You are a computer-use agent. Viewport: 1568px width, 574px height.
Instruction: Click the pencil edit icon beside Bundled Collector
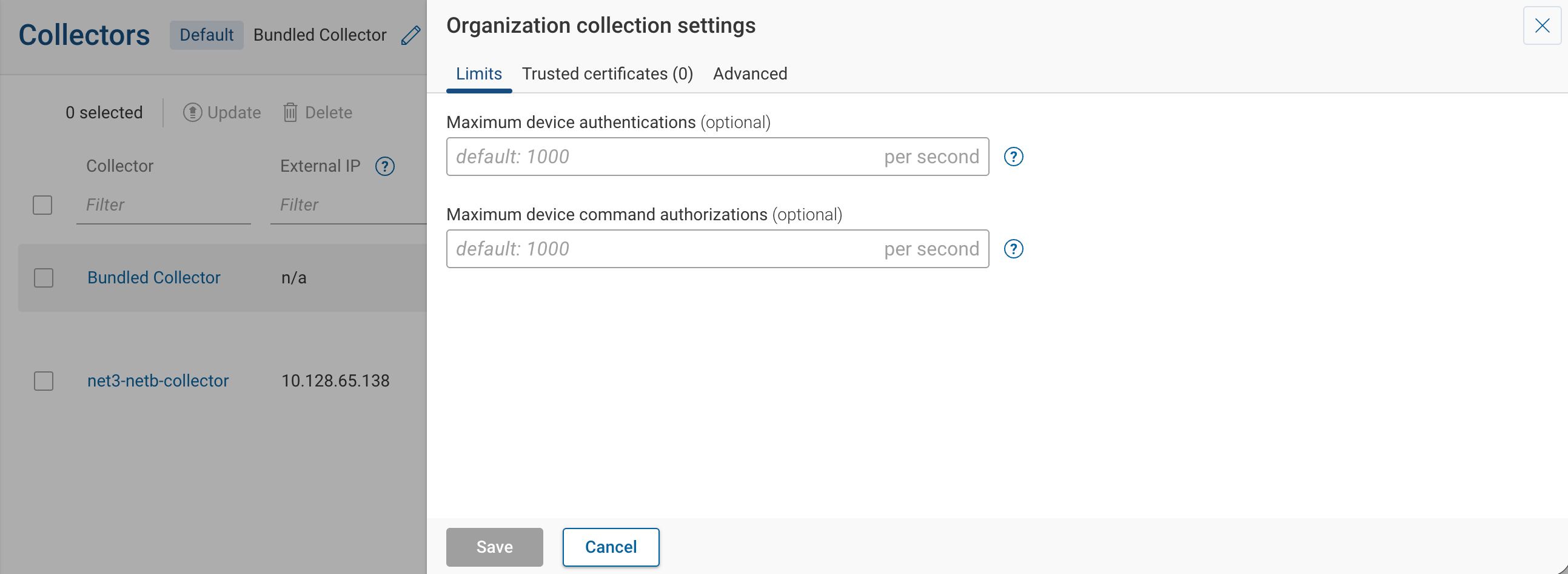[411, 35]
